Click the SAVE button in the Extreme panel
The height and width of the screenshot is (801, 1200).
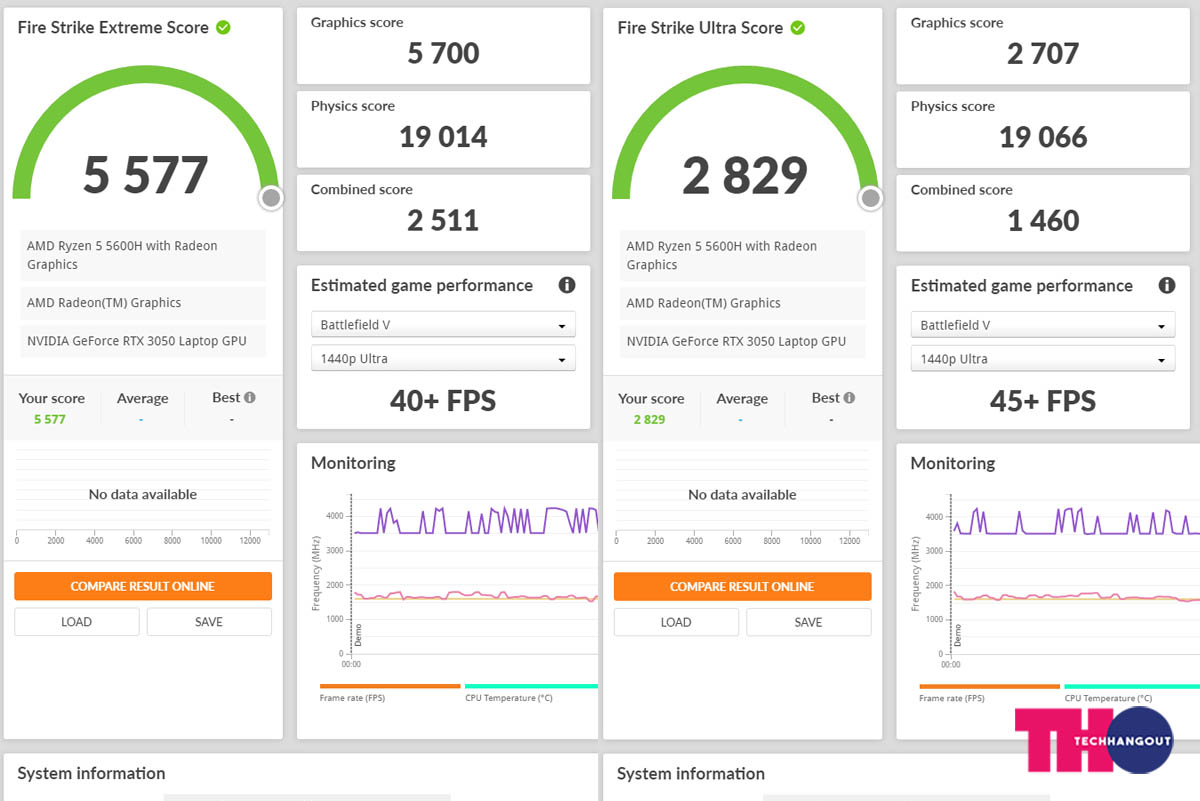[209, 622]
